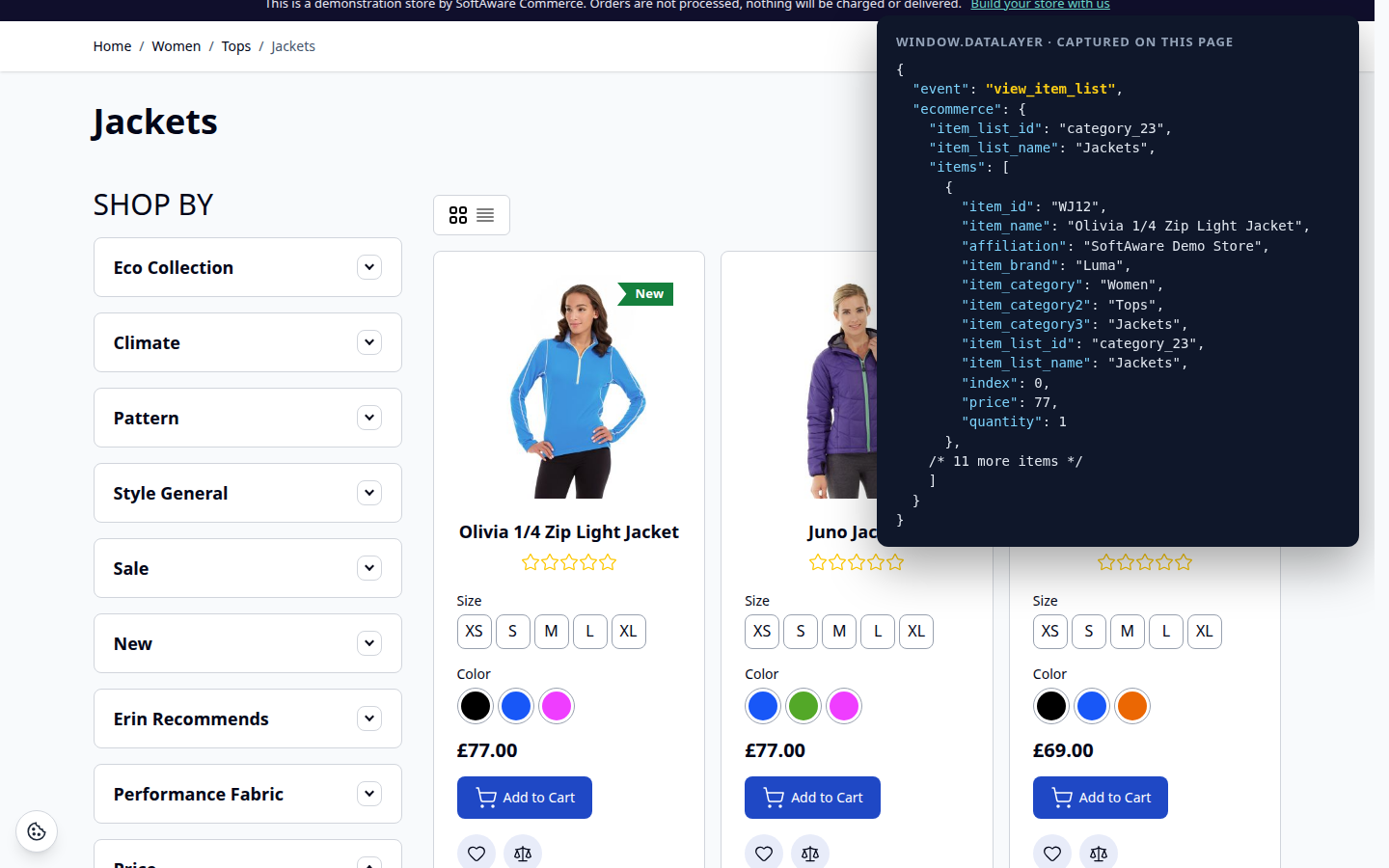This screenshot has height=868, width=1389.
Task: Add Olivia jacket to compare
Action: (x=523, y=853)
